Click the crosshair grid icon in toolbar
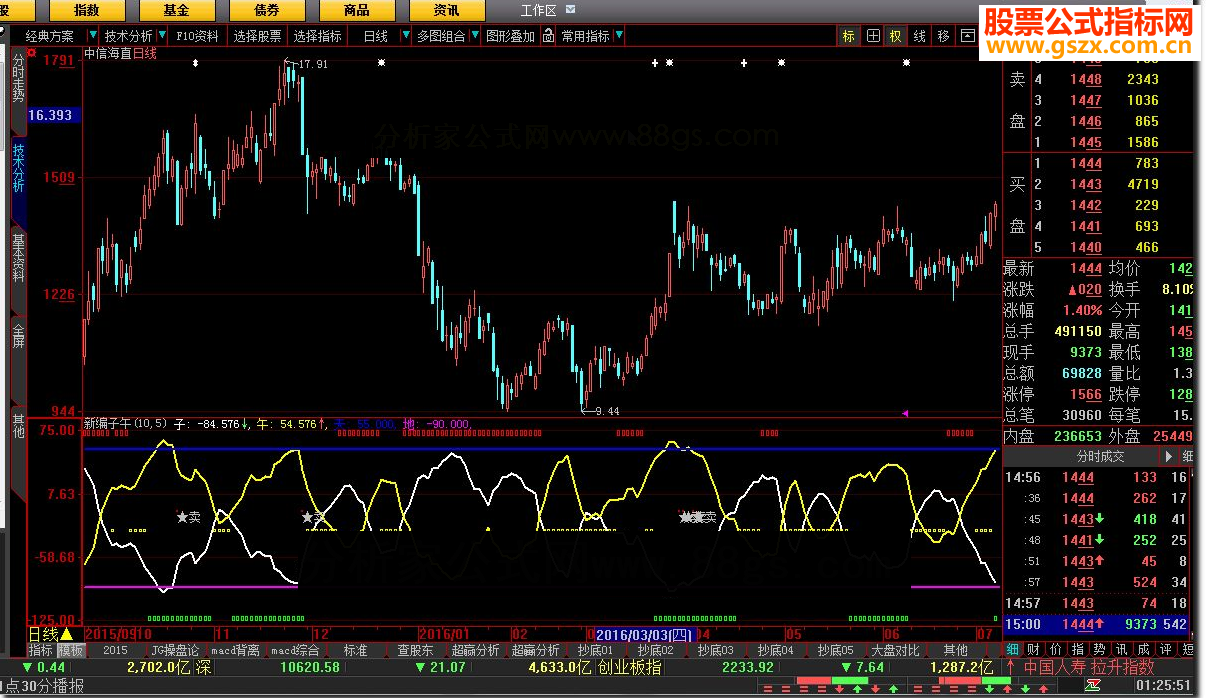 coord(872,36)
